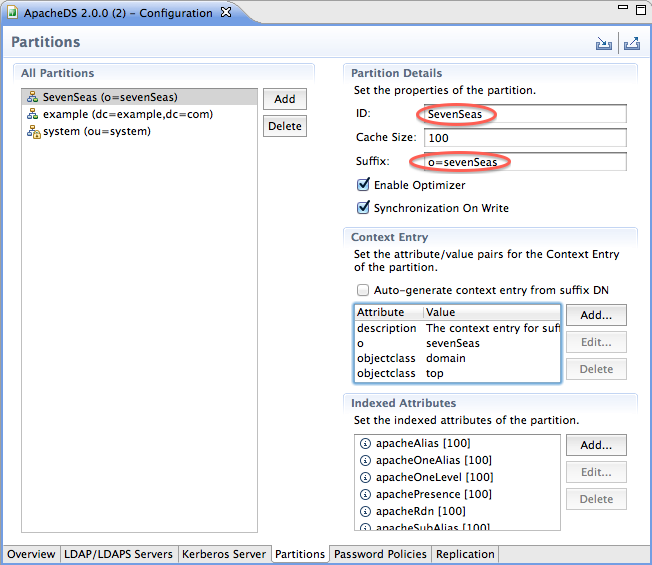Disable the Enable Optimizer checkbox
The width and height of the screenshot is (652, 565).
pyautogui.click(x=364, y=185)
